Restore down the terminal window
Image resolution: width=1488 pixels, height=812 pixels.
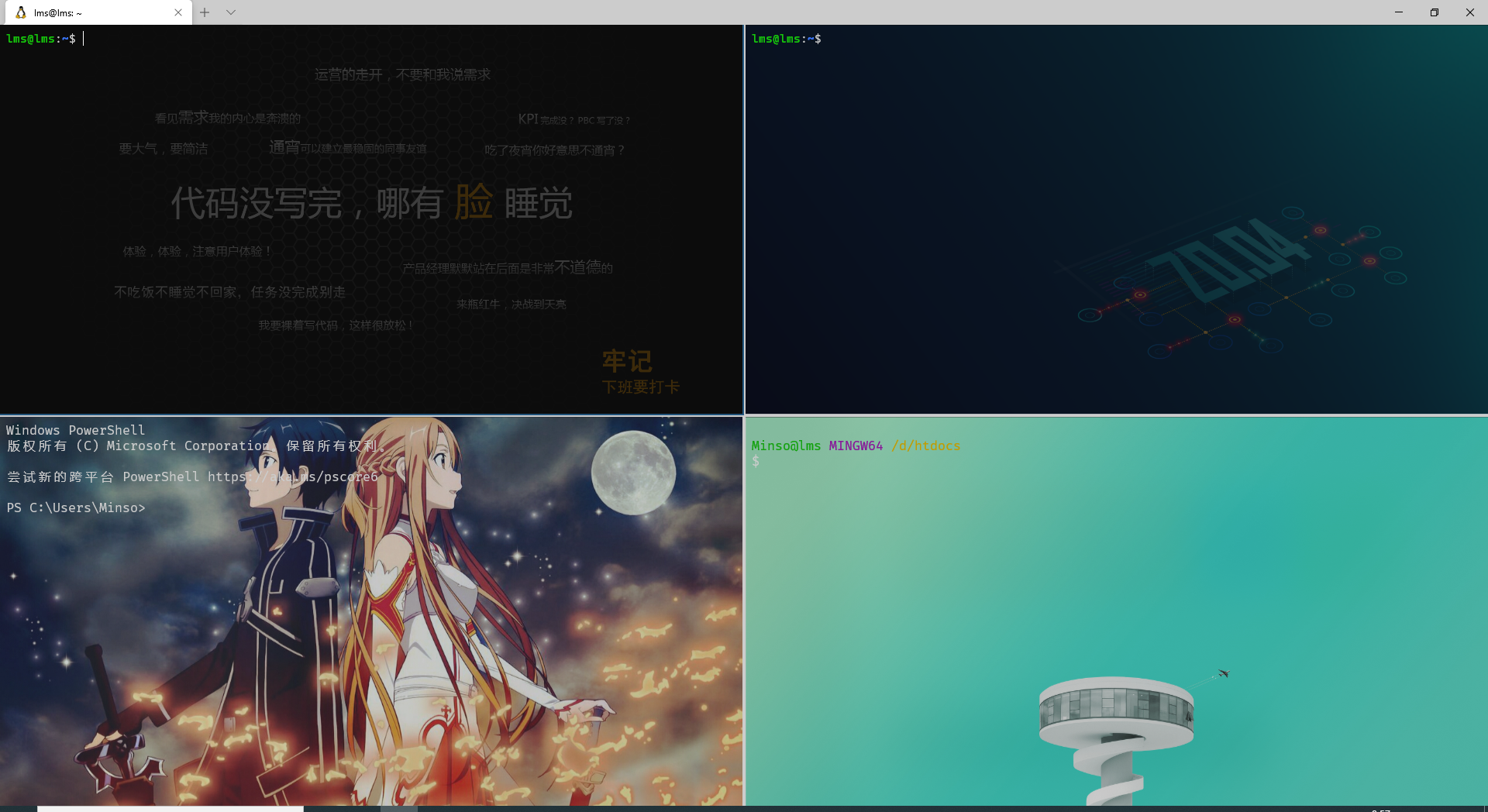click(1435, 12)
